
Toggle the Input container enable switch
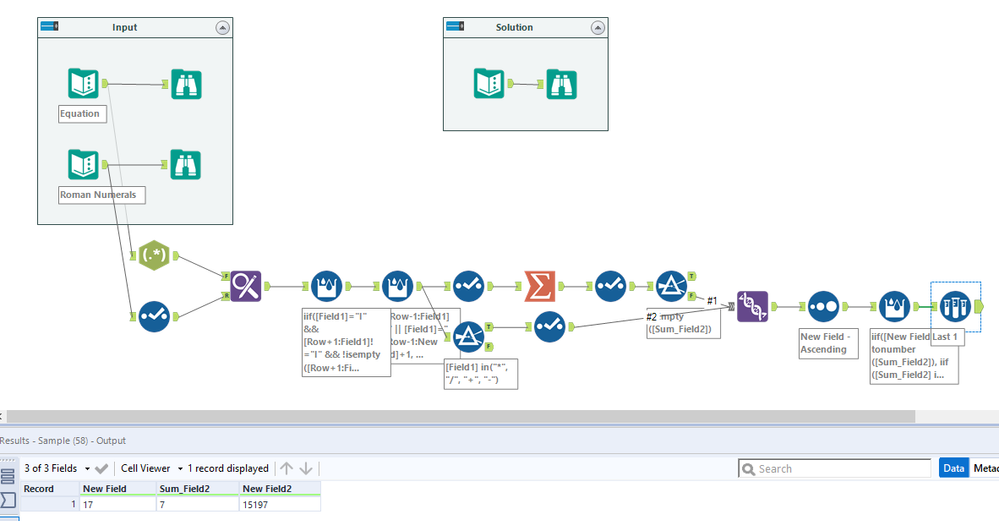pos(49,27)
